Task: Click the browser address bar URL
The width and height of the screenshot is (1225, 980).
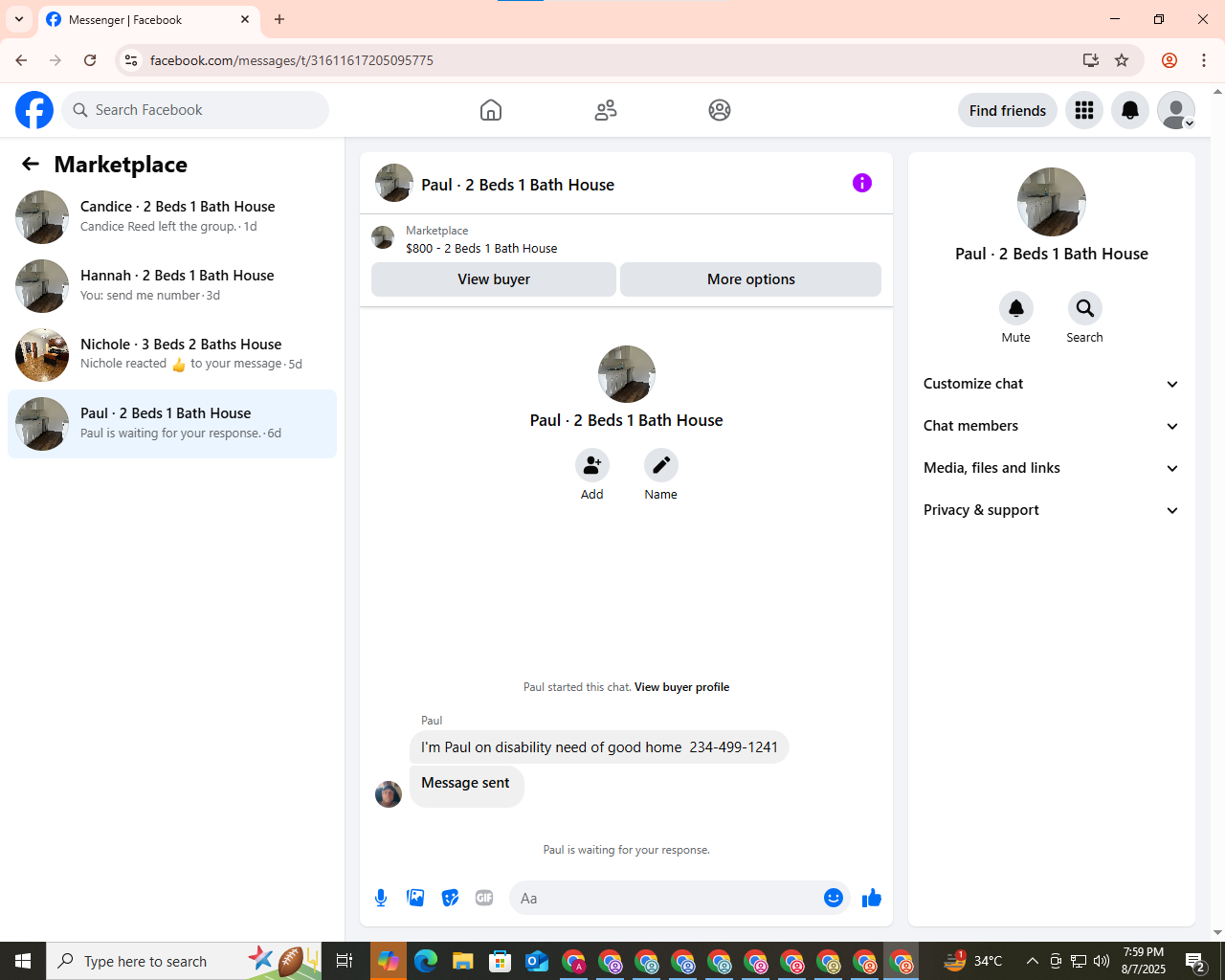Action: pyautogui.click(x=292, y=60)
